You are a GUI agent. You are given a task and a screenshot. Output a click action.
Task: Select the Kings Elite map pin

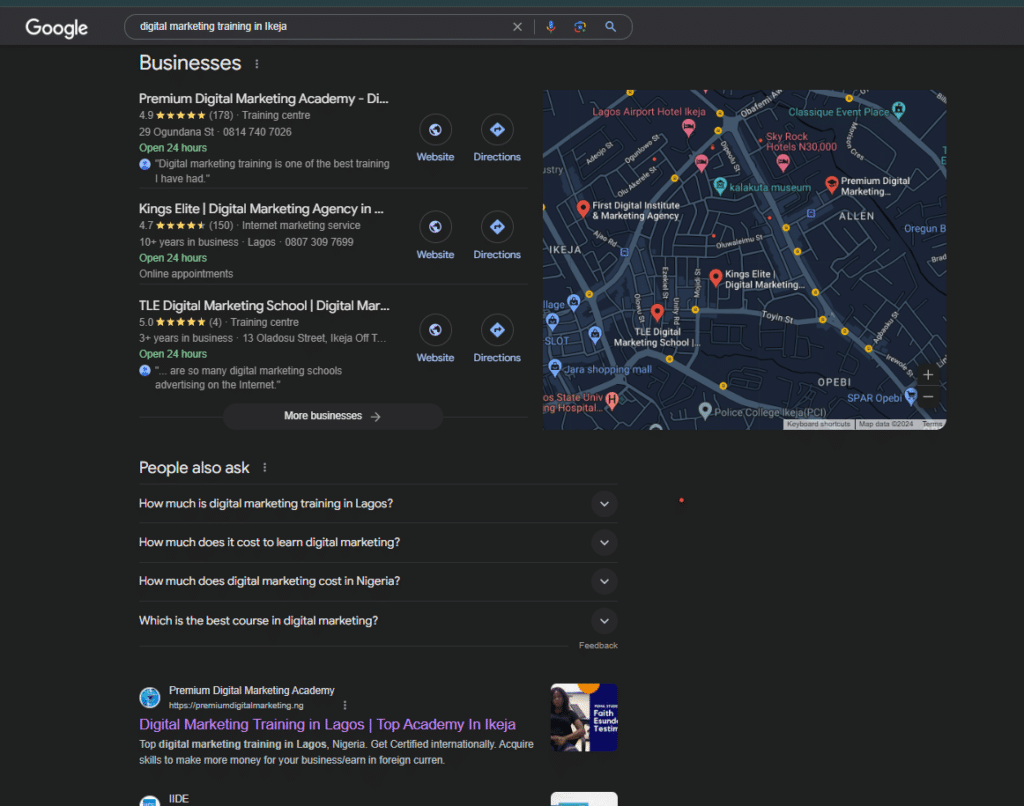pos(716,278)
